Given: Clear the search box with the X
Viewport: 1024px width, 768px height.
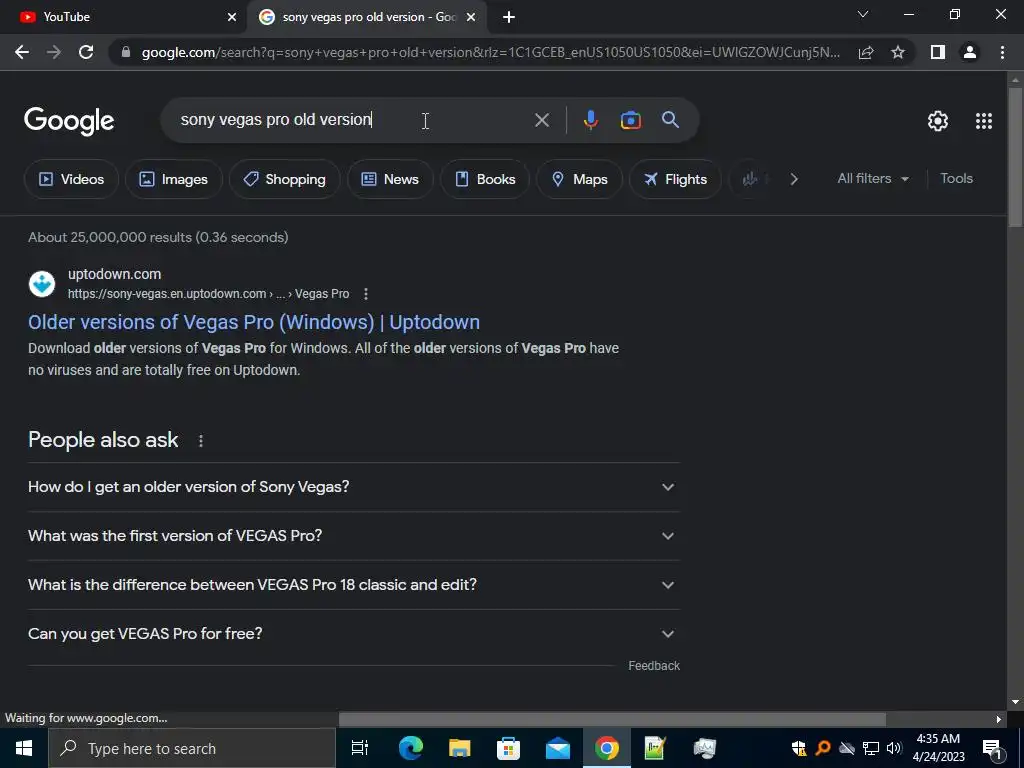Looking at the screenshot, I should (541, 120).
